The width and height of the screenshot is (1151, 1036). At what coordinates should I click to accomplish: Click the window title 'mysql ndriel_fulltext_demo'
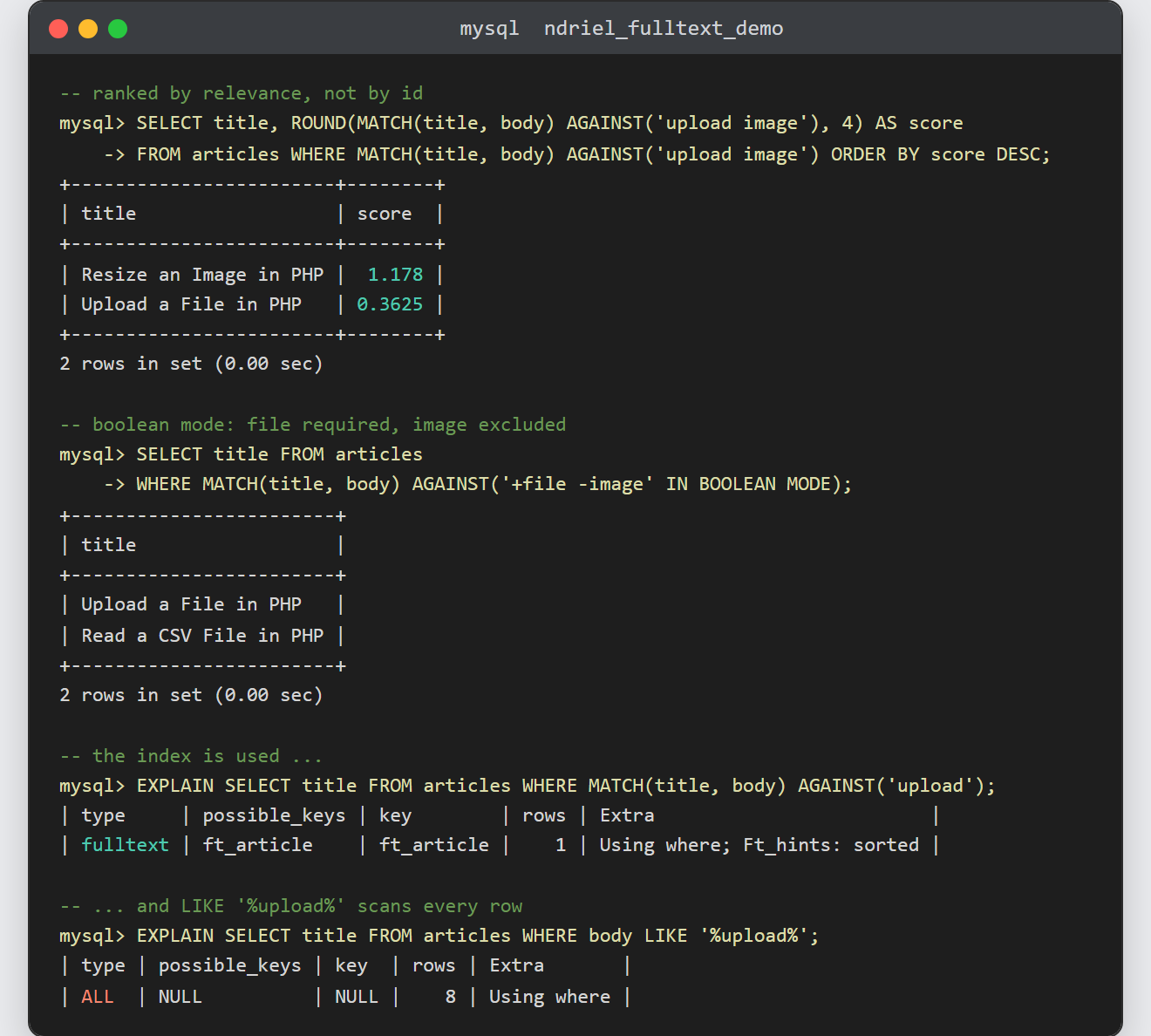622,29
